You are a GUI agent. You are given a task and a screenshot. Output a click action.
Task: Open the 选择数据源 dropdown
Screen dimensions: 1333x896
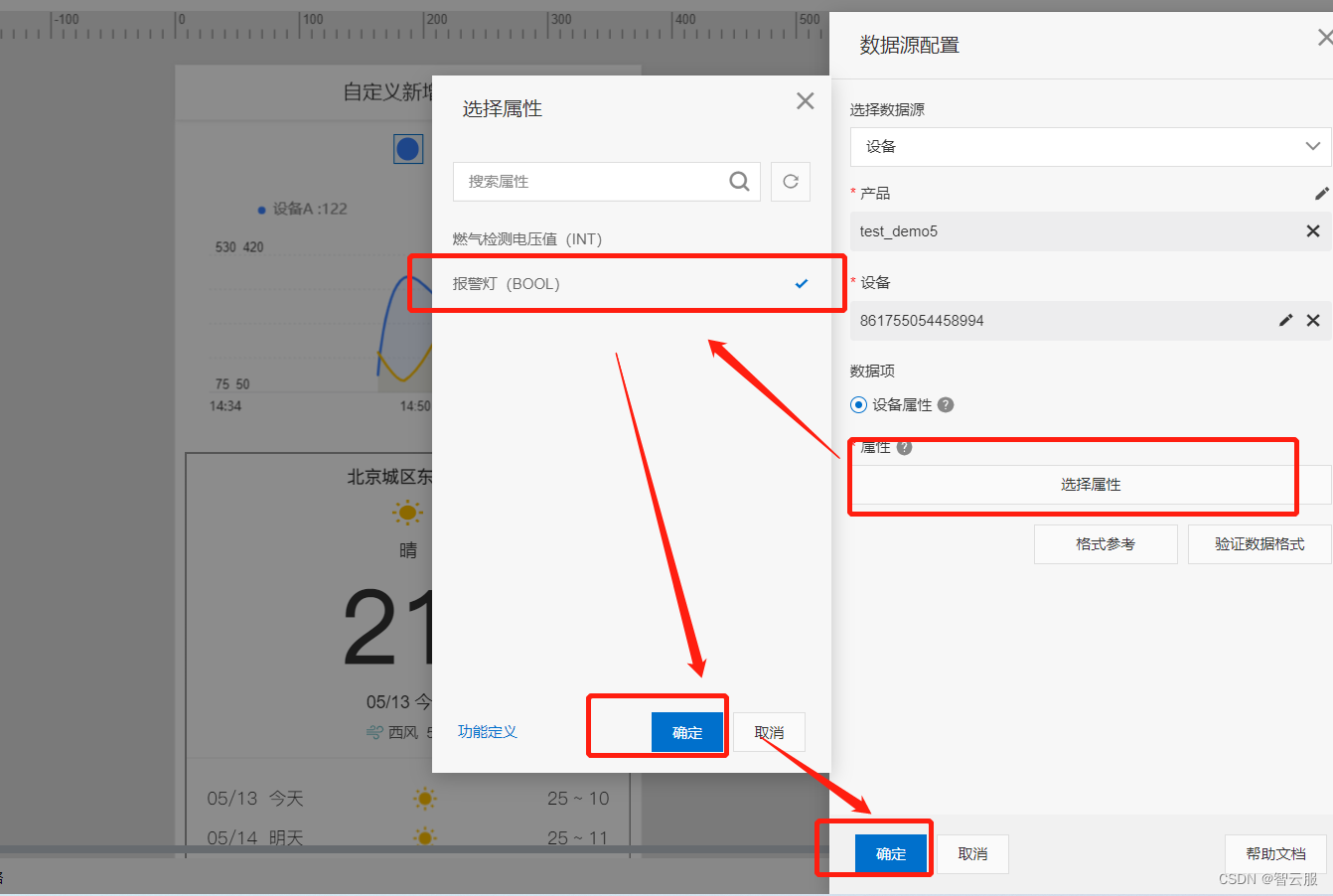tap(1091, 147)
